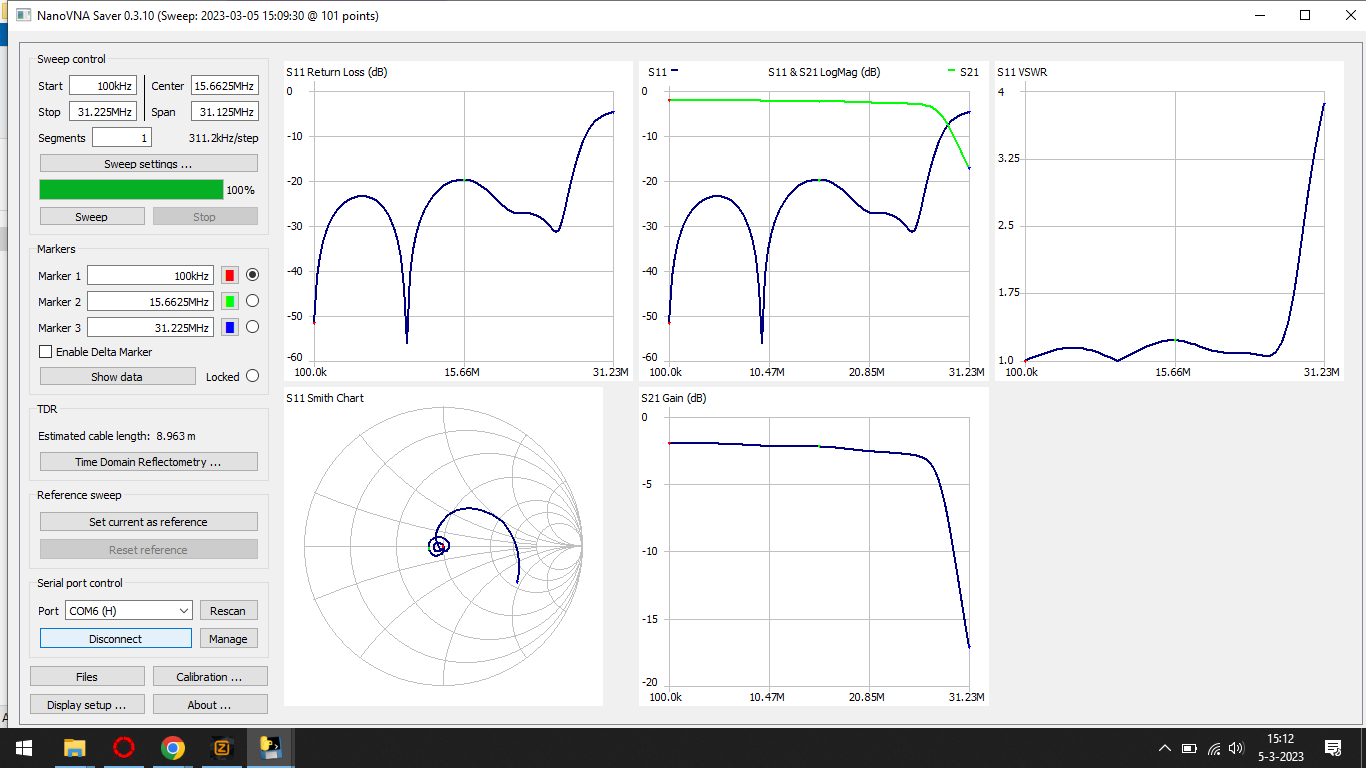Click the 100% progress text

tap(240, 190)
